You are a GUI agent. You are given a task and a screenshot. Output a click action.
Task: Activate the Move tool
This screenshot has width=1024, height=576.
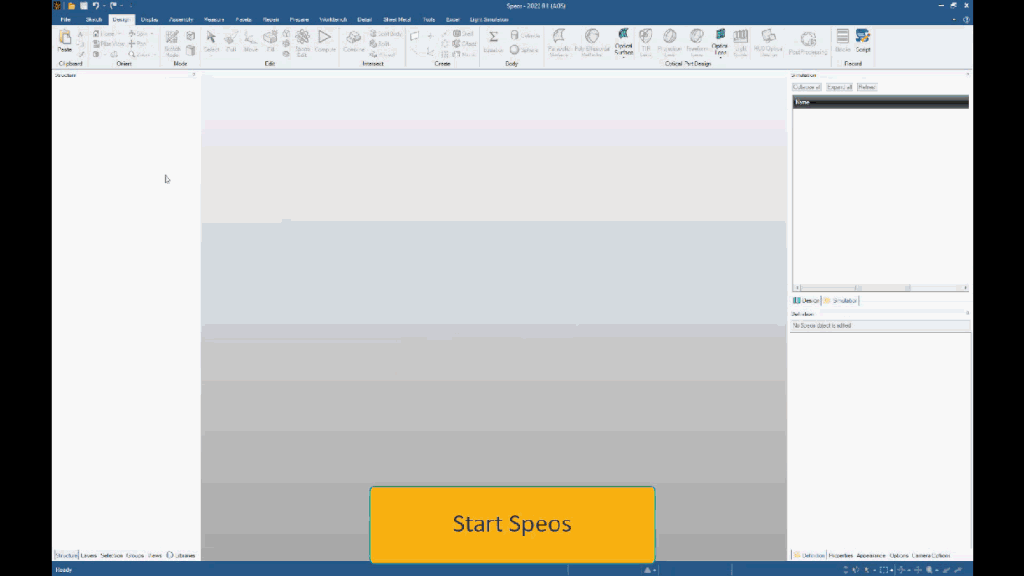coord(250,41)
